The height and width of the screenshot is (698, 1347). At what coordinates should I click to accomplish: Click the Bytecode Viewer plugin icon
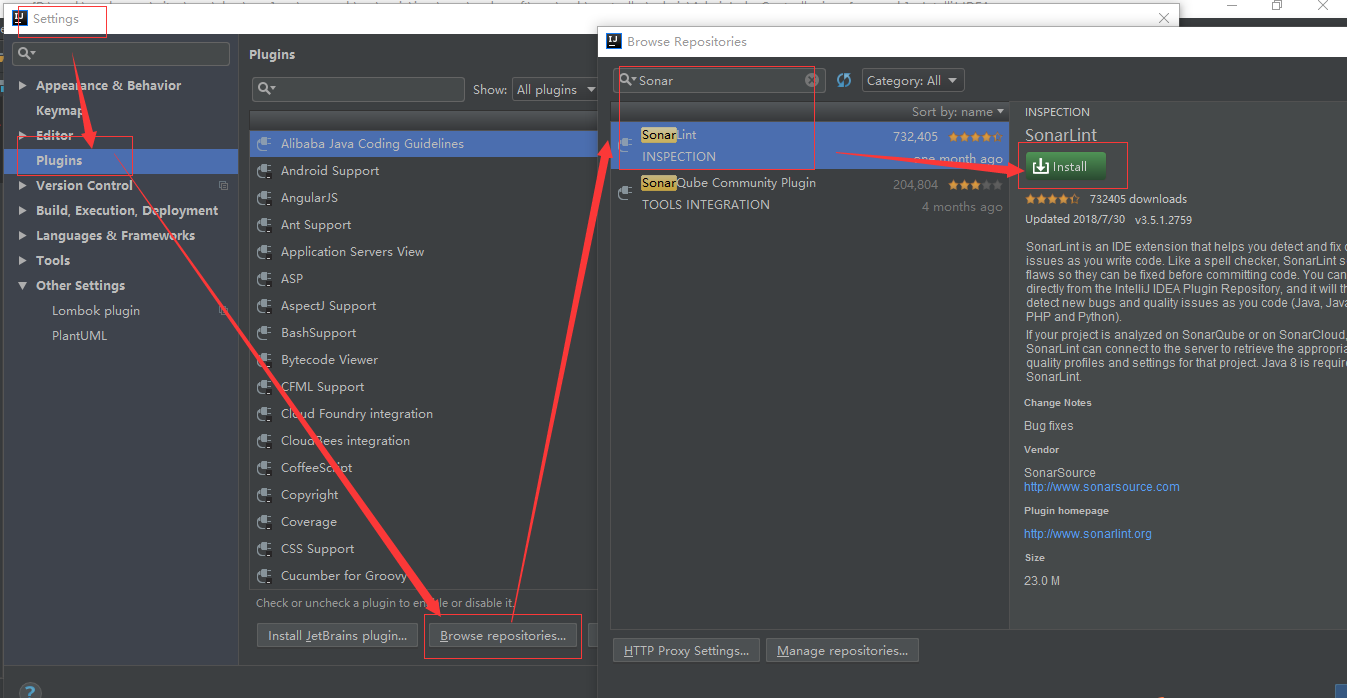pos(265,360)
